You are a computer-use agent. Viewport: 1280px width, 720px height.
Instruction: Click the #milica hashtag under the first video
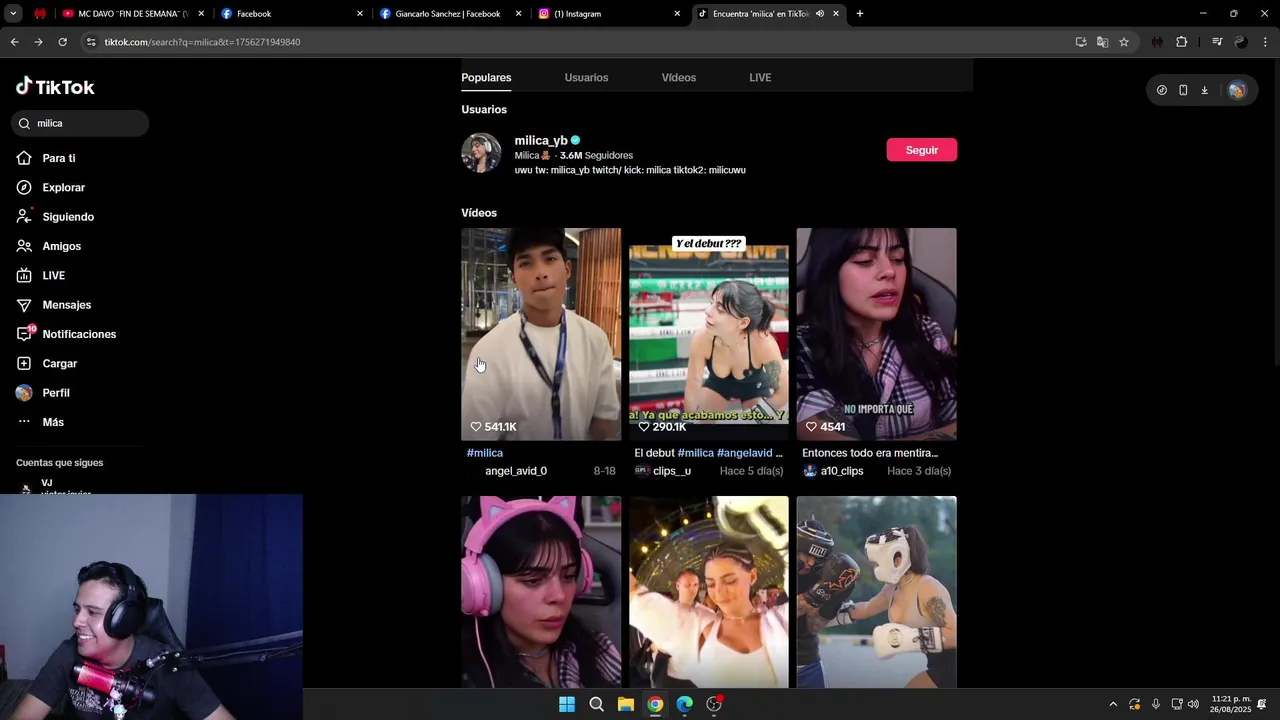(485, 453)
